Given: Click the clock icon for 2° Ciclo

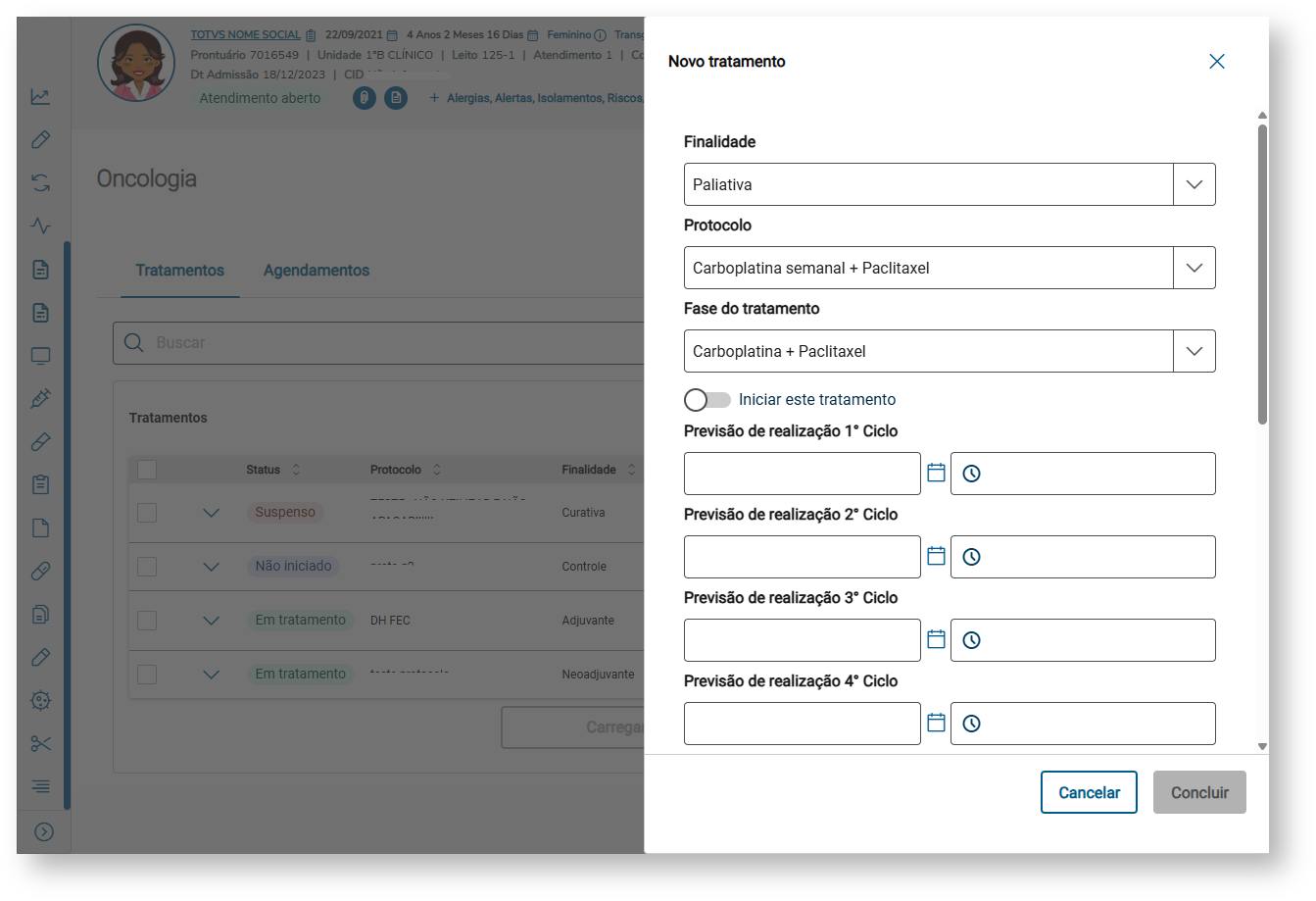Looking at the screenshot, I should 971,557.
